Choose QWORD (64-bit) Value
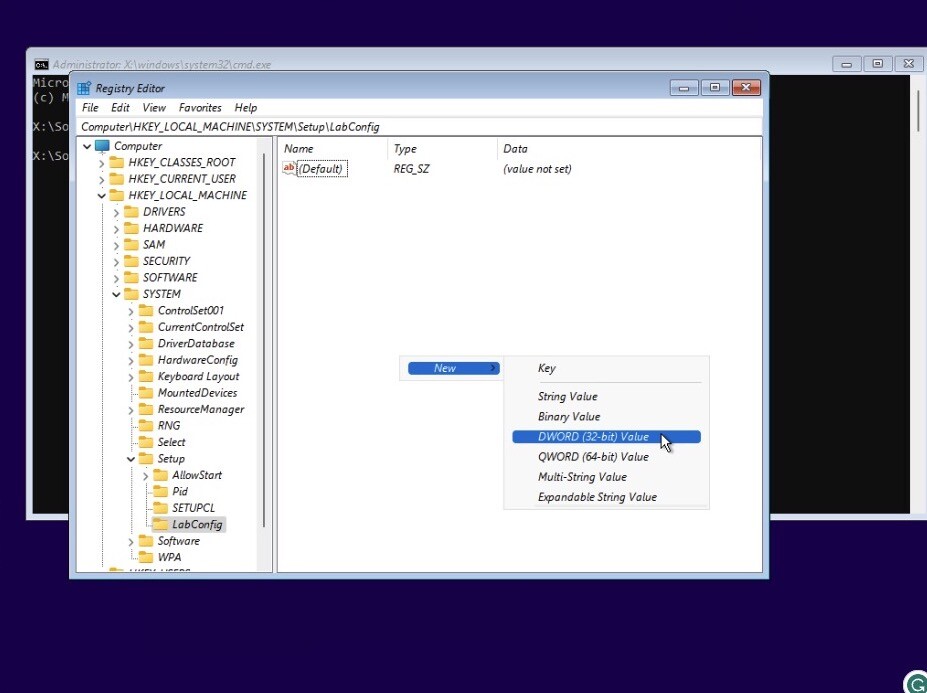 coord(606,457)
